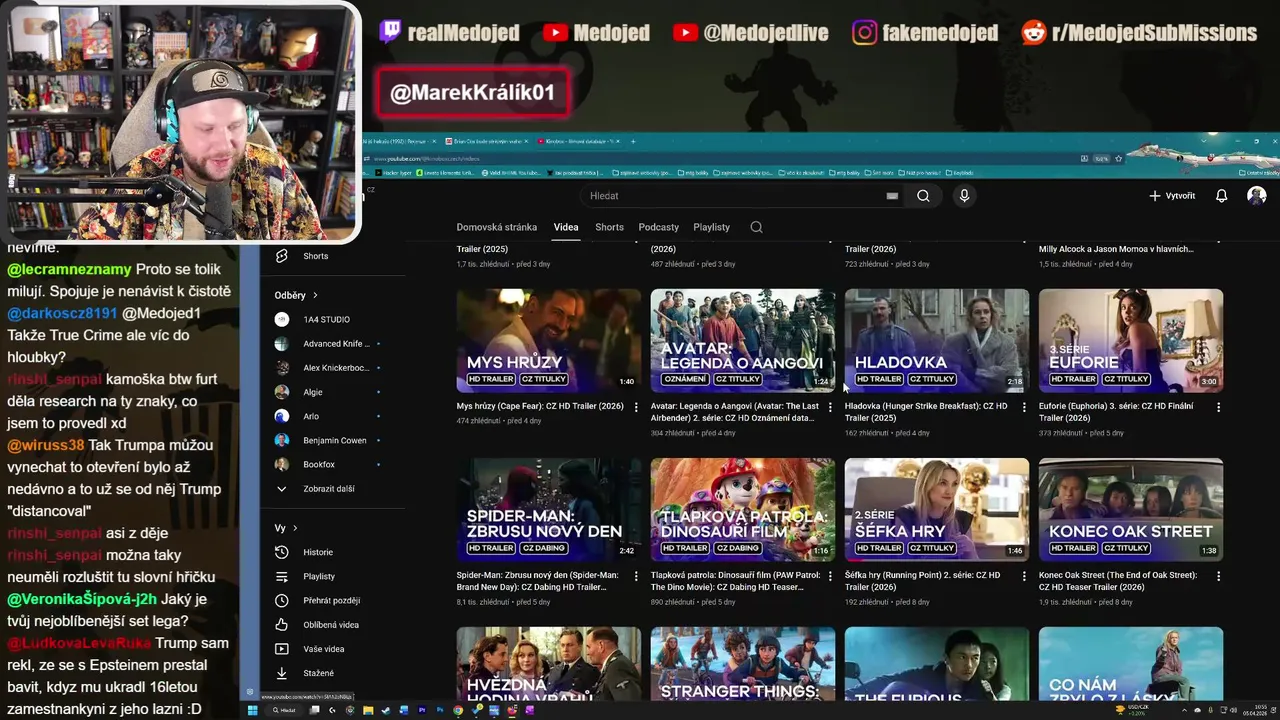1280x720 pixels.
Task: Open the Algie subscription channel
Action: point(312,392)
